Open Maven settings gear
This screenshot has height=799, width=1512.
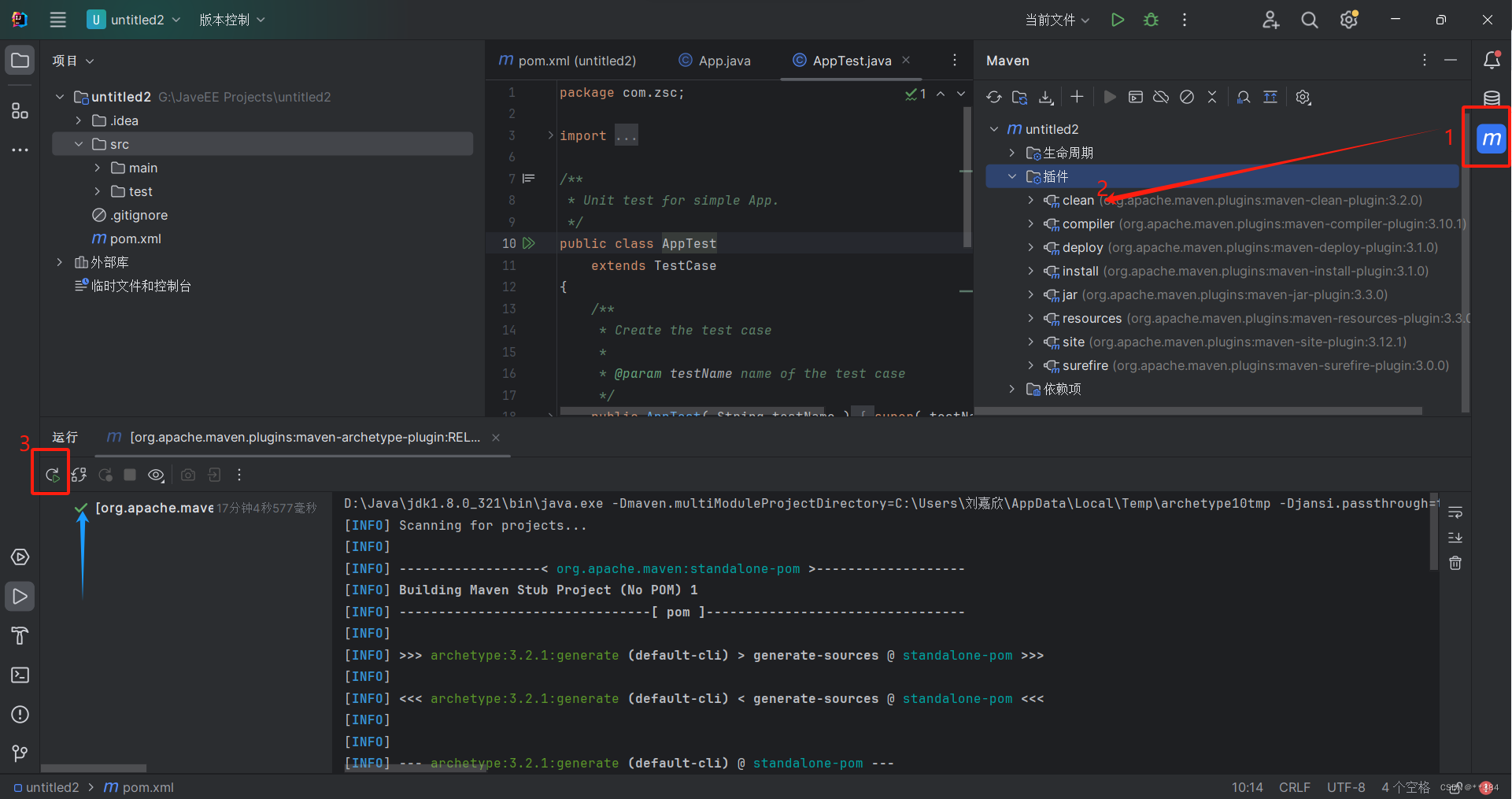pyautogui.click(x=1303, y=97)
